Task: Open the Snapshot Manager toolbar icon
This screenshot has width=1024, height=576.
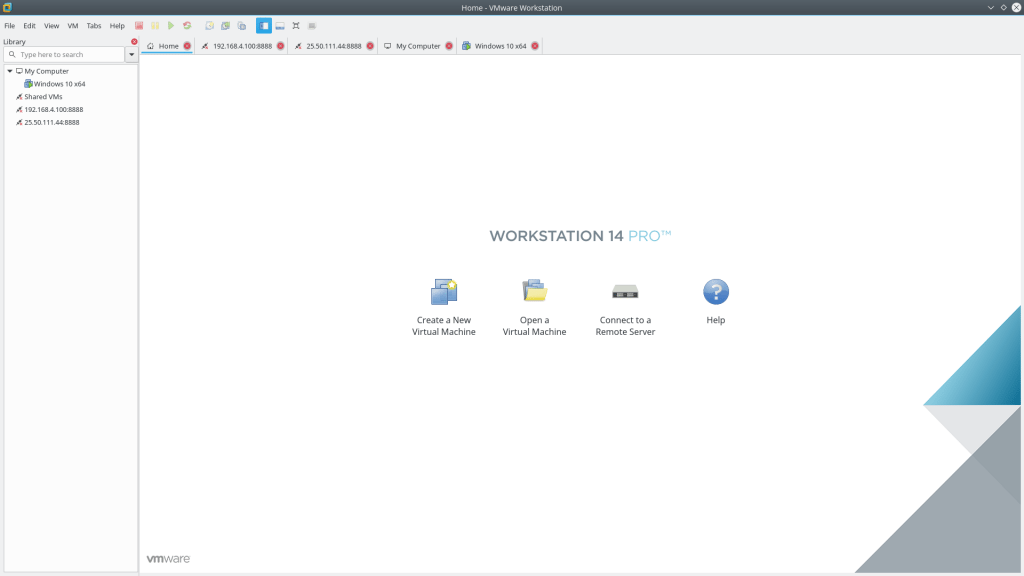Action: point(242,25)
